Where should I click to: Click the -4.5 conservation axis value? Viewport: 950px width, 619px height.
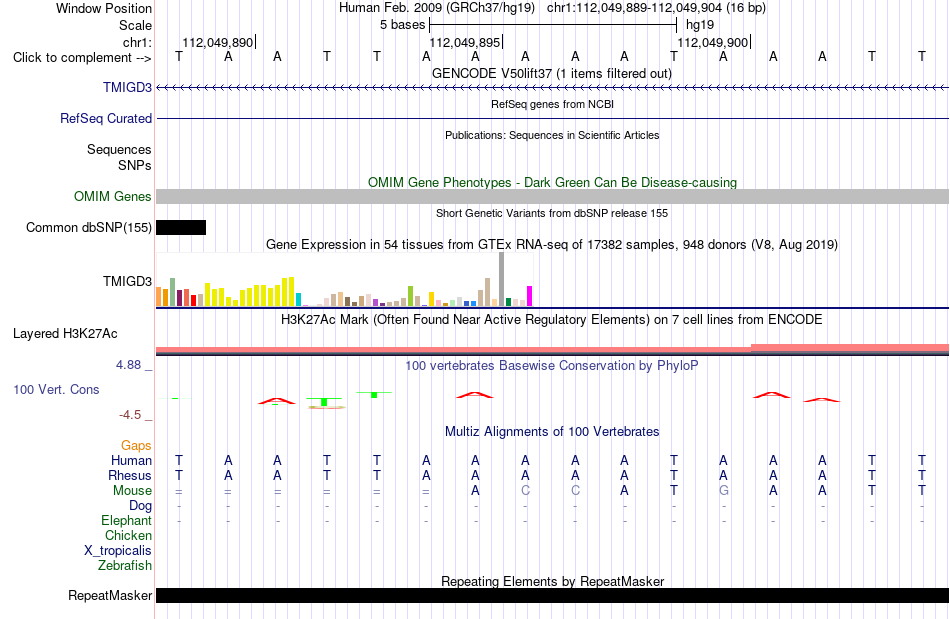click(130, 415)
